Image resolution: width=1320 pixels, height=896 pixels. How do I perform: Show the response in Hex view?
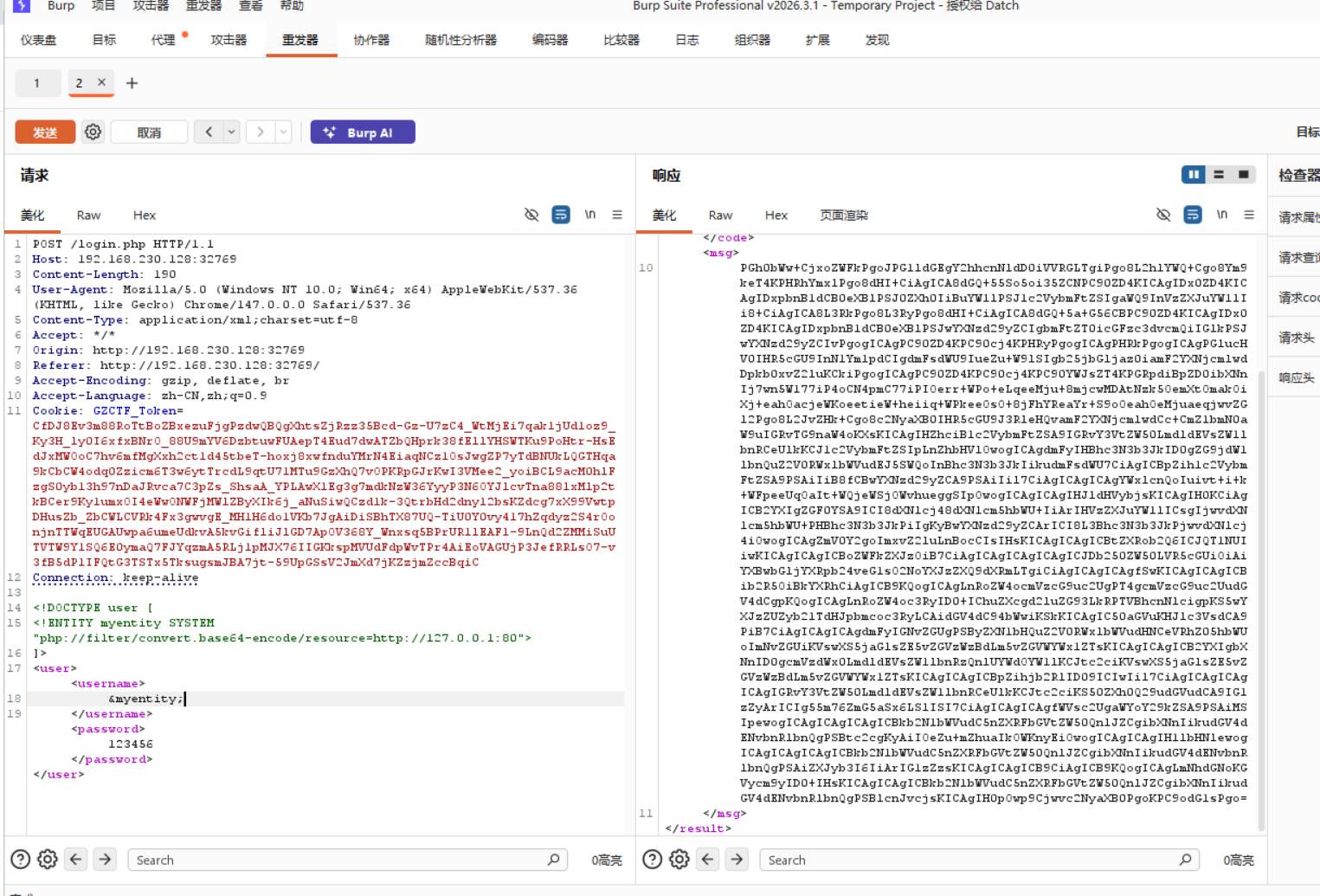click(776, 215)
